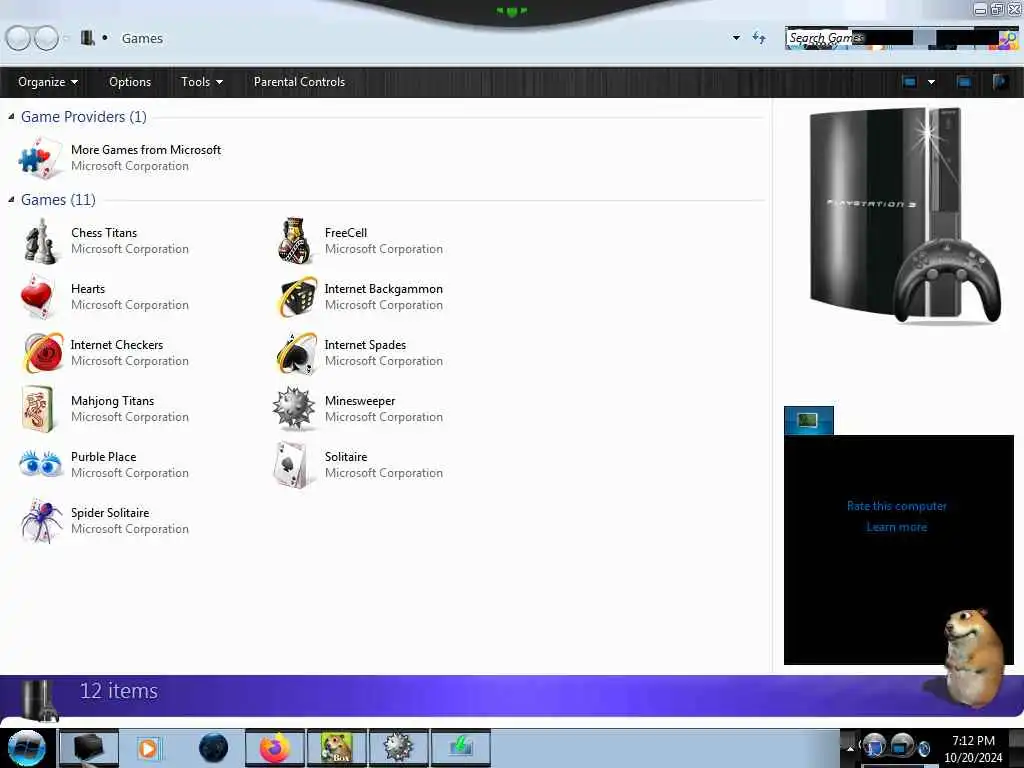Viewport: 1024px width, 768px height.
Task: Select the Mahjong Titans label
Action: pyautogui.click(x=112, y=401)
